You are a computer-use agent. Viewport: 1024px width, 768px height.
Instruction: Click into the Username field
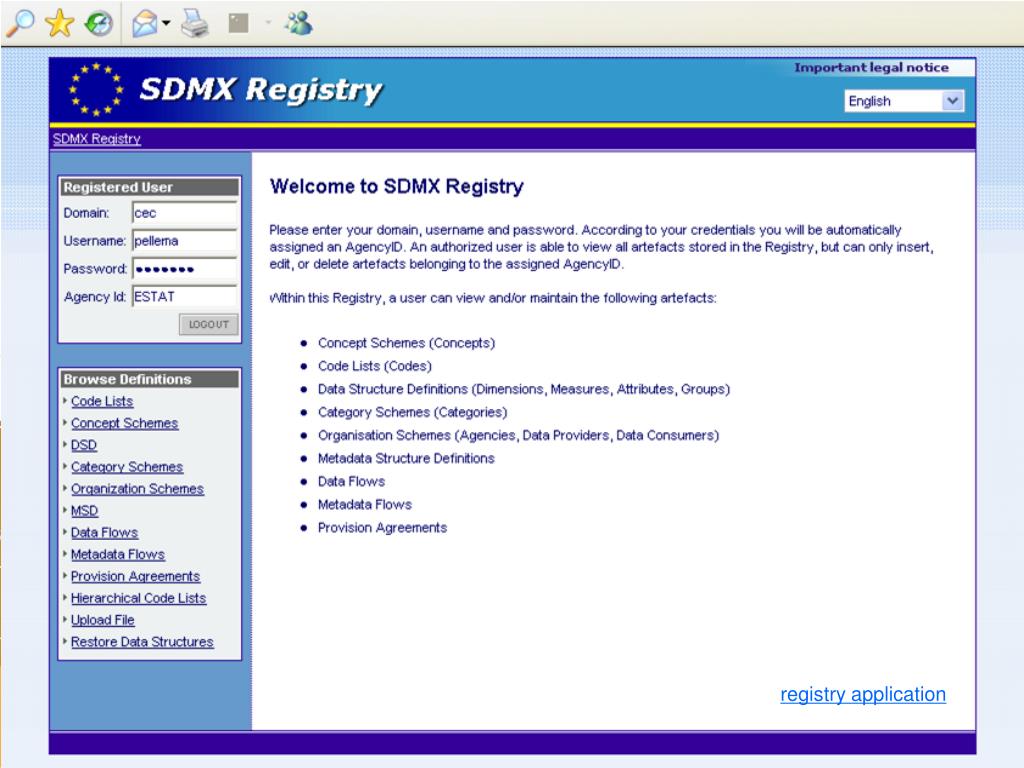coord(184,241)
